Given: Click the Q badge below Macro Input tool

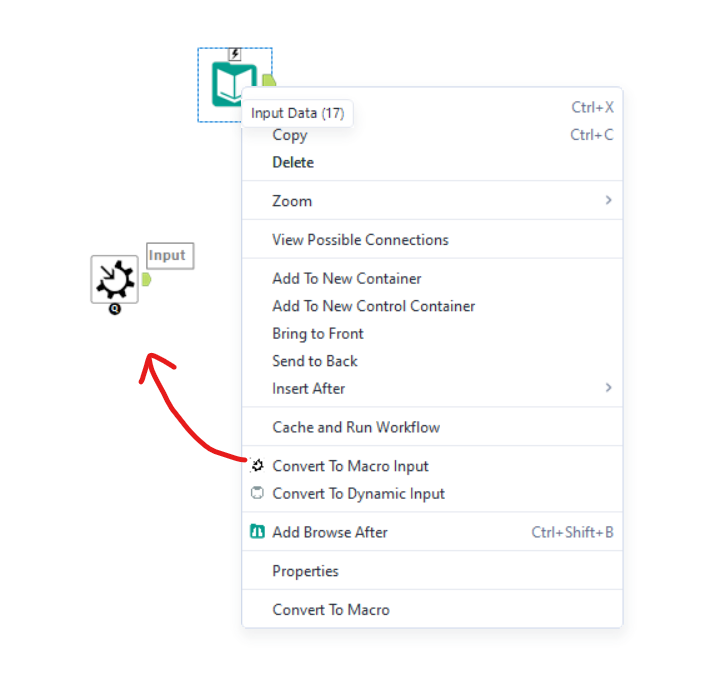Looking at the screenshot, I should tap(115, 309).
